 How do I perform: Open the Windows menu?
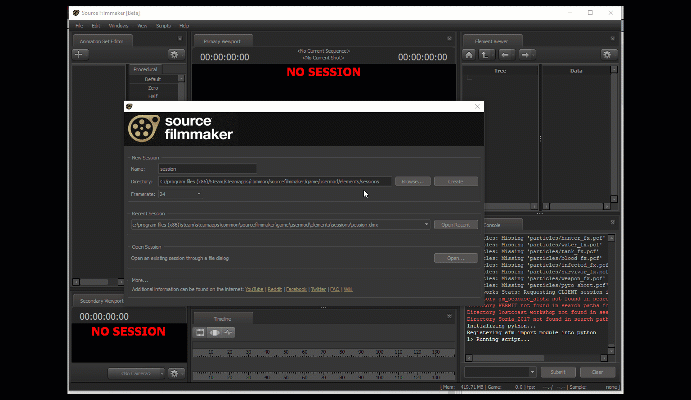pyautogui.click(x=118, y=26)
